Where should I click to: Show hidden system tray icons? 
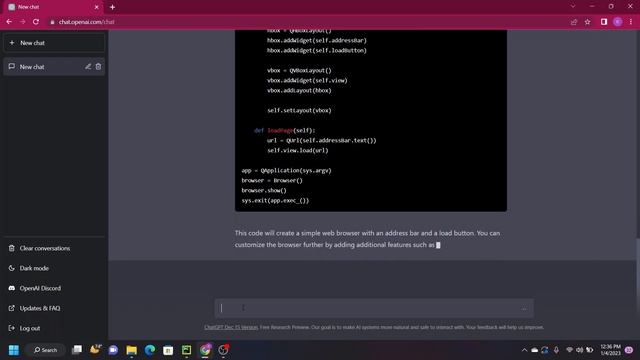pos(524,350)
